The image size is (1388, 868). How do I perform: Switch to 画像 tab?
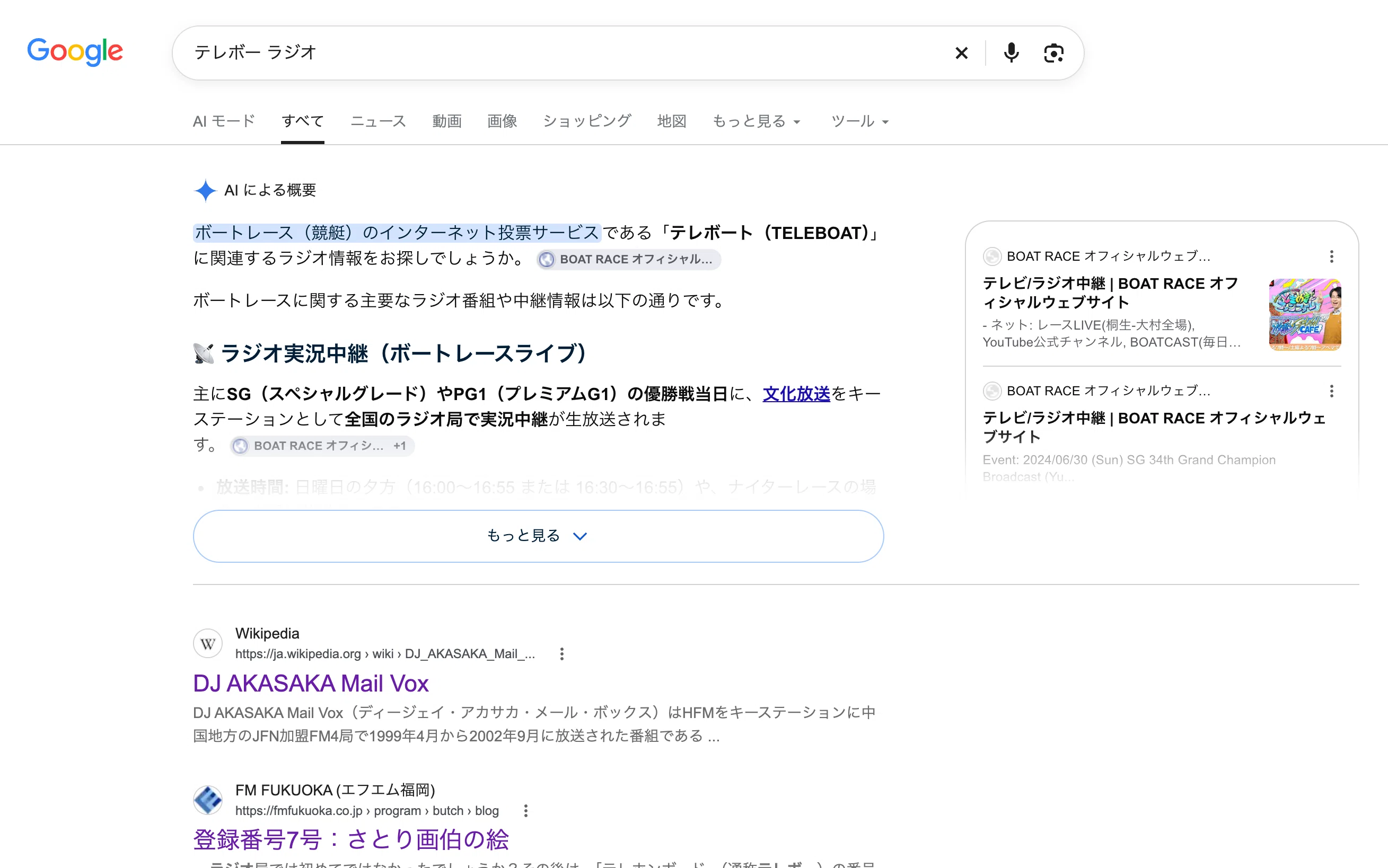click(x=502, y=122)
